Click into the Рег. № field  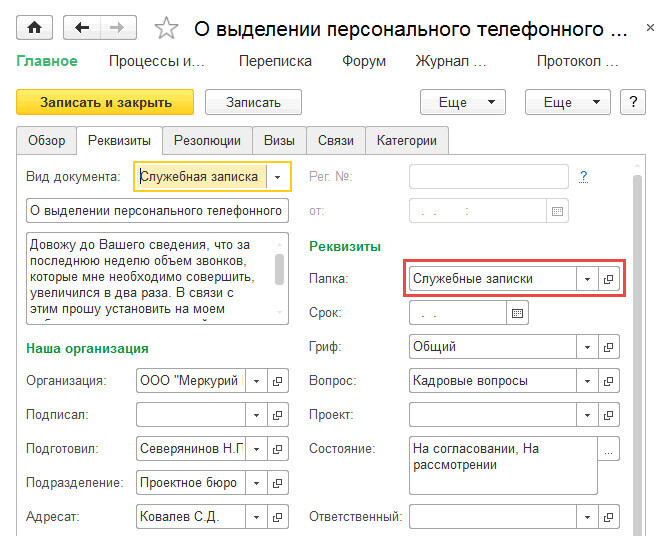point(488,177)
